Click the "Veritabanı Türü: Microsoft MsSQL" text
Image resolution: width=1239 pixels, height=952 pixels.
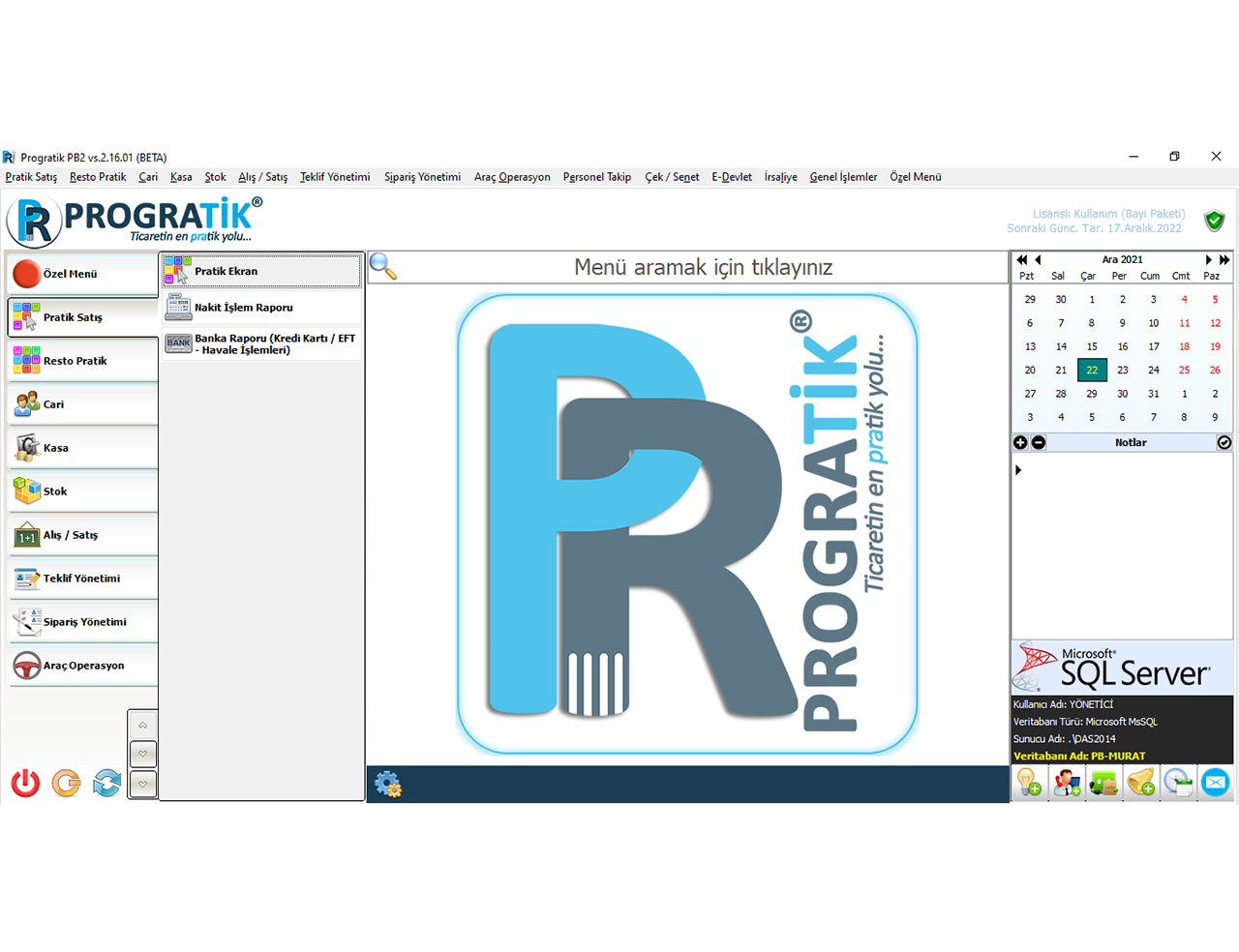pyautogui.click(x=1085, y=722)
